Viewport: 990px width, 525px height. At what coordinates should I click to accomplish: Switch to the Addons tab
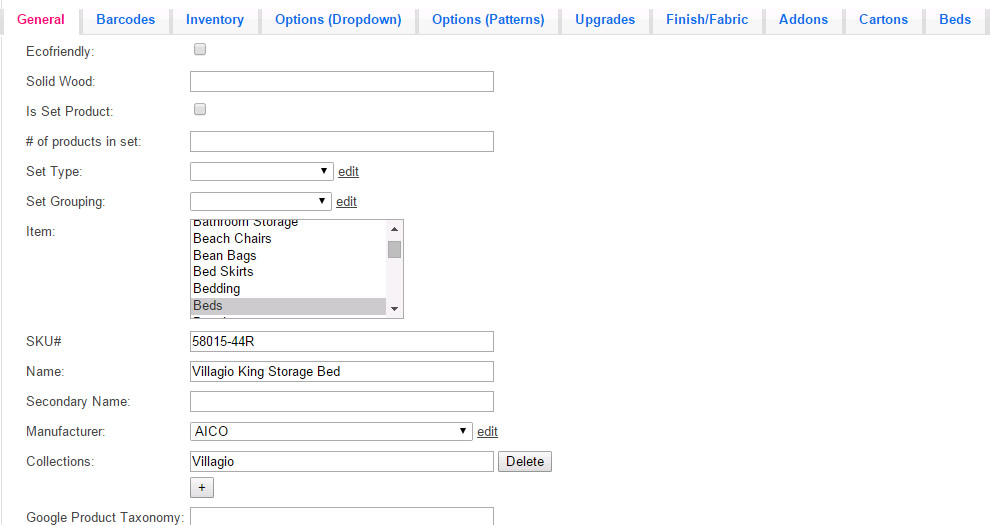coord(803,20)
